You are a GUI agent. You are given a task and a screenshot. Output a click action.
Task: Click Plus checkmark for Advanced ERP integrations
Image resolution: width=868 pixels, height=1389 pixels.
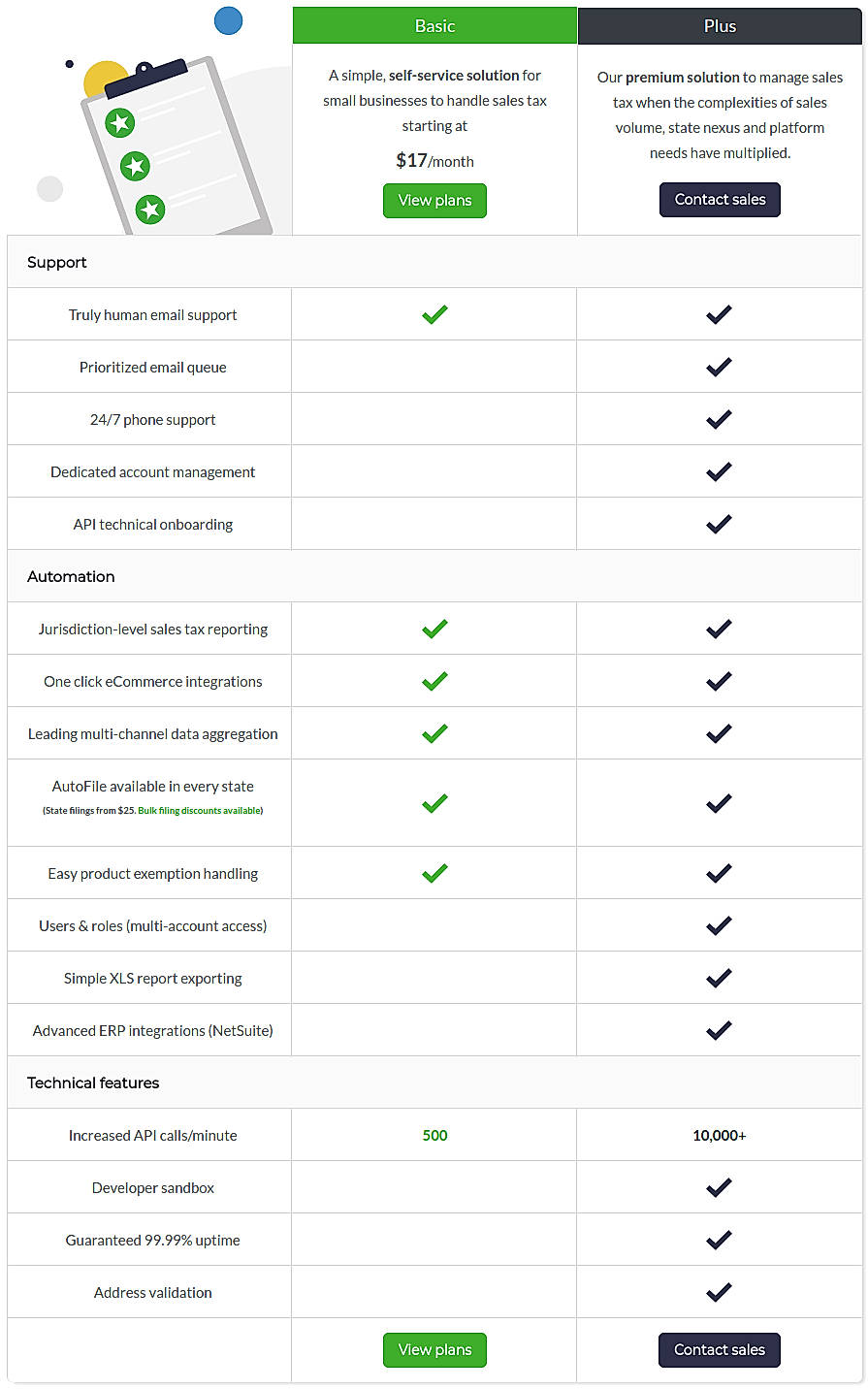[x=719, y=1030]
